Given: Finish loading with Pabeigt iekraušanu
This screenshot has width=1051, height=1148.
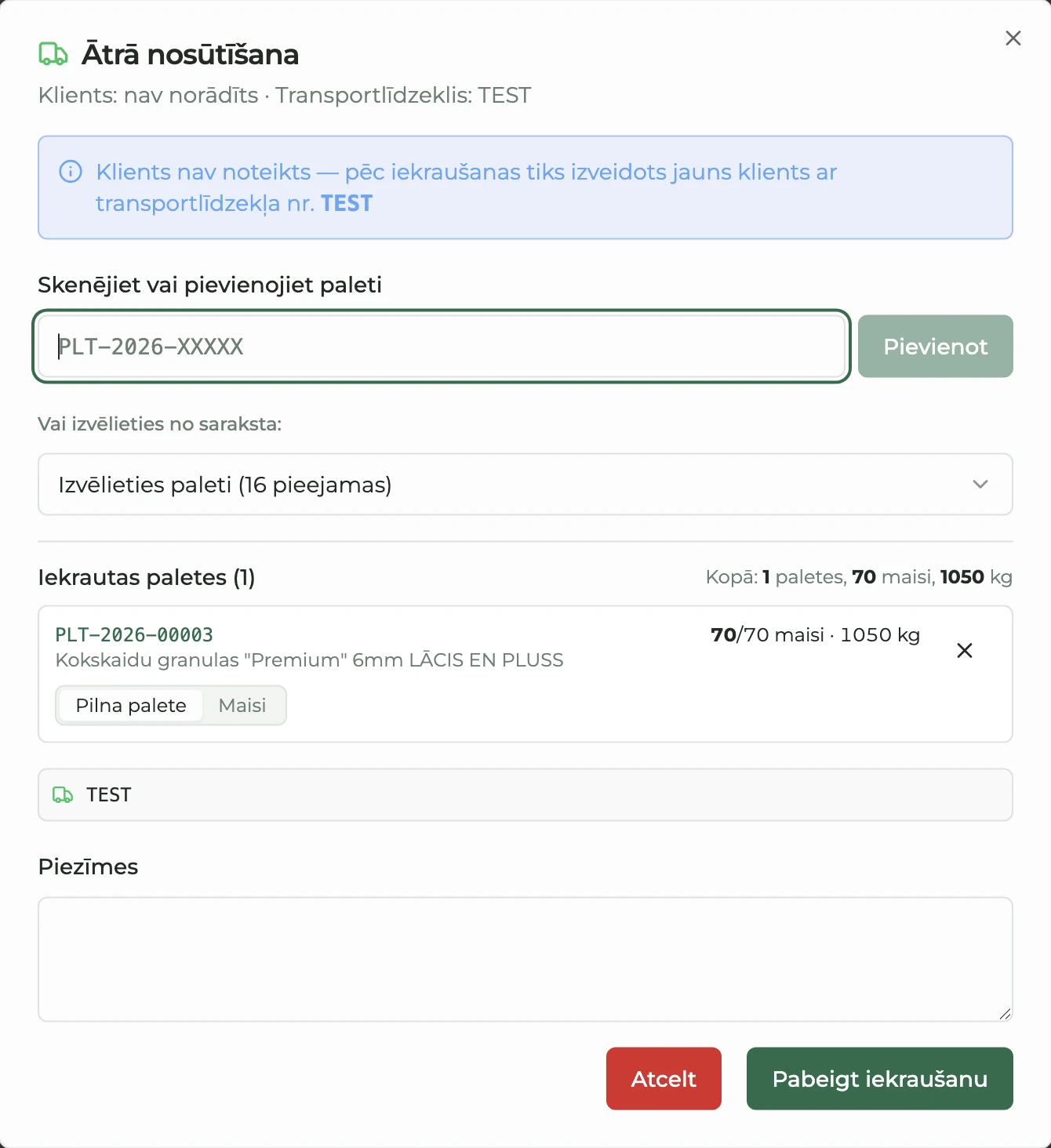Looking at the screenshot, I should [x=880, y=1079].
